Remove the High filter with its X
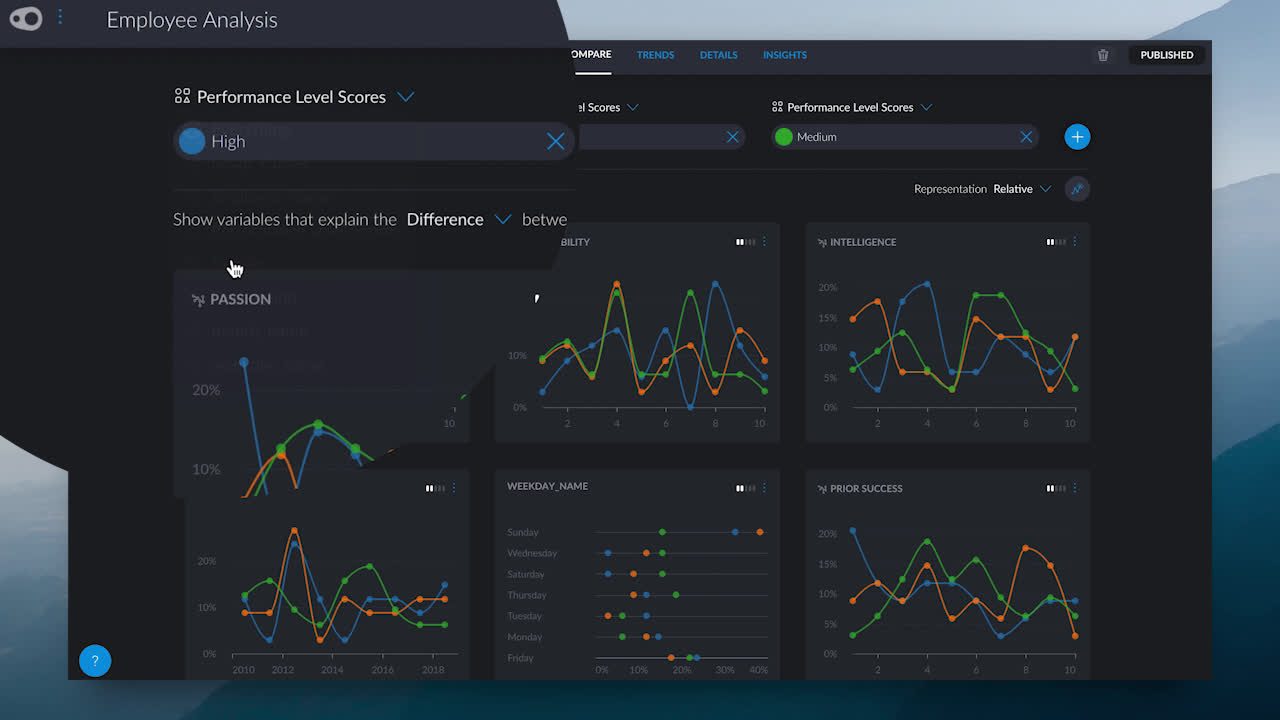This screenshot has height=720, width=1280. (x=555, y=141)
